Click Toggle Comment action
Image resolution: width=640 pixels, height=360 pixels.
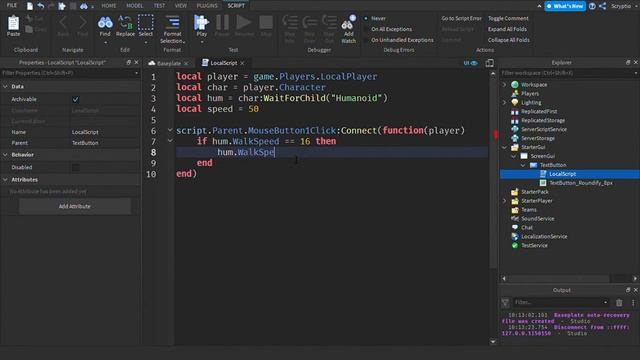coord(508,18)
